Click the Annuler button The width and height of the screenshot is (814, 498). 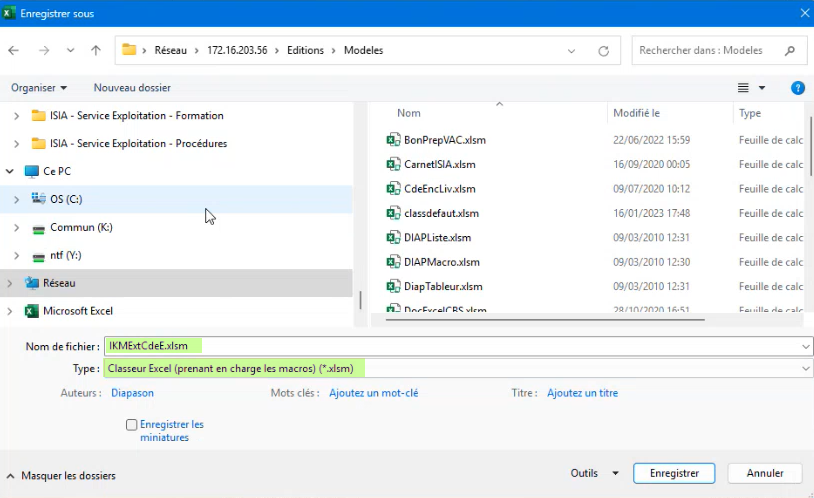point(765,473)
